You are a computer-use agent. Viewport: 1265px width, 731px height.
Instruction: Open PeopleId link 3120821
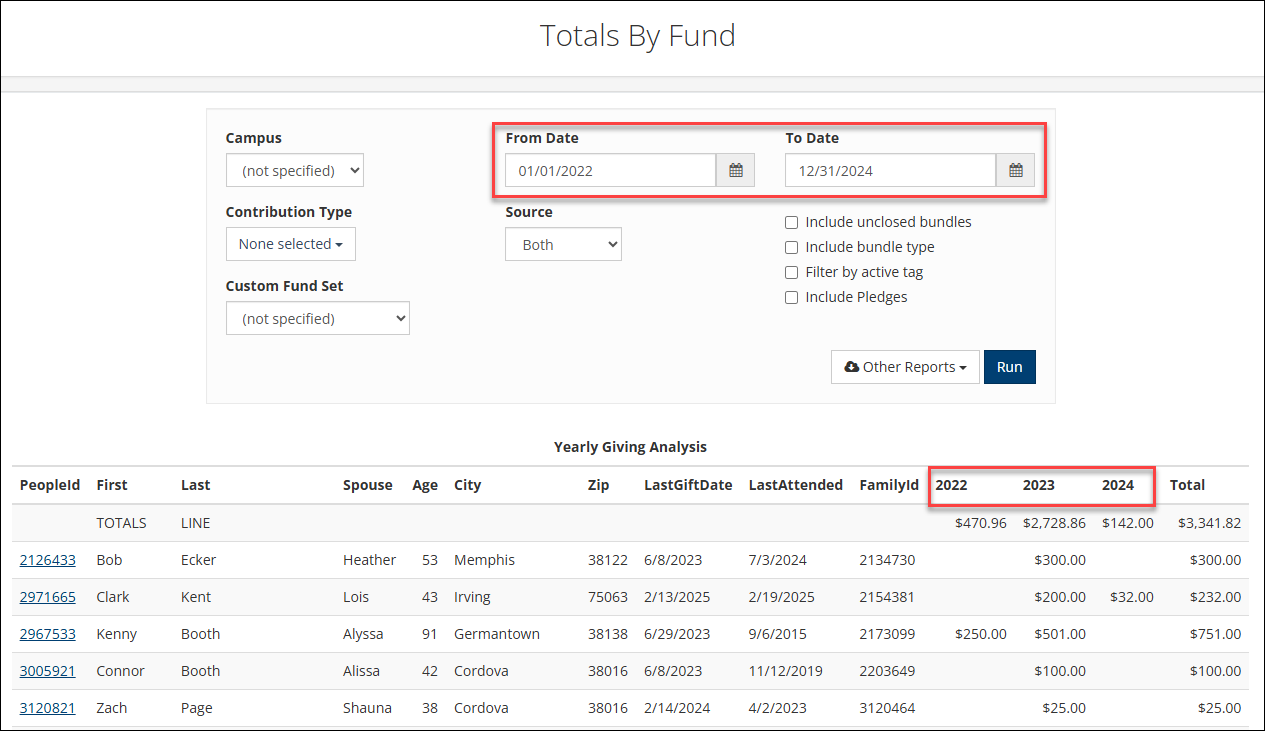click(47, 708)
